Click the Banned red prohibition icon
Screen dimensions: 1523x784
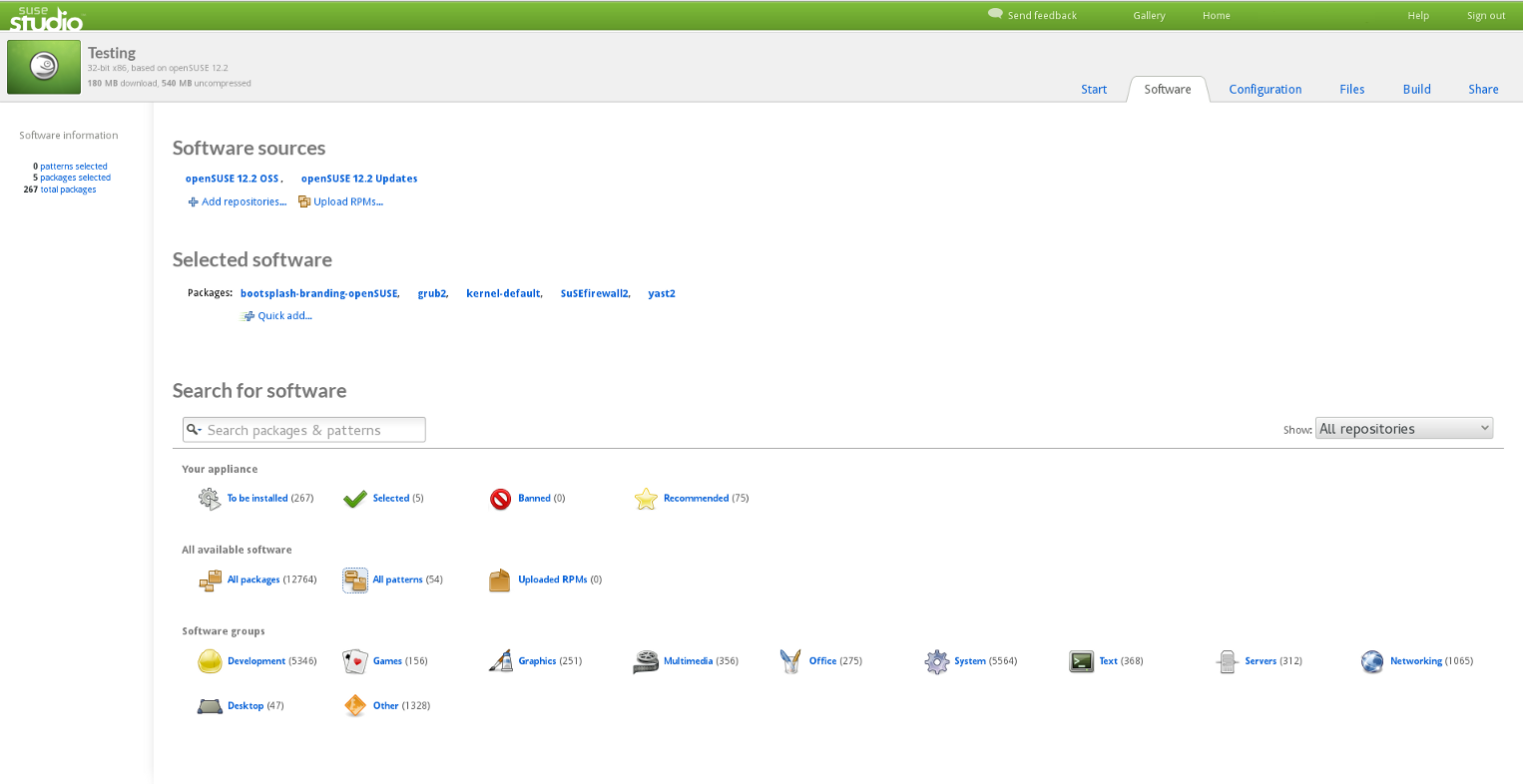point(501,499)
